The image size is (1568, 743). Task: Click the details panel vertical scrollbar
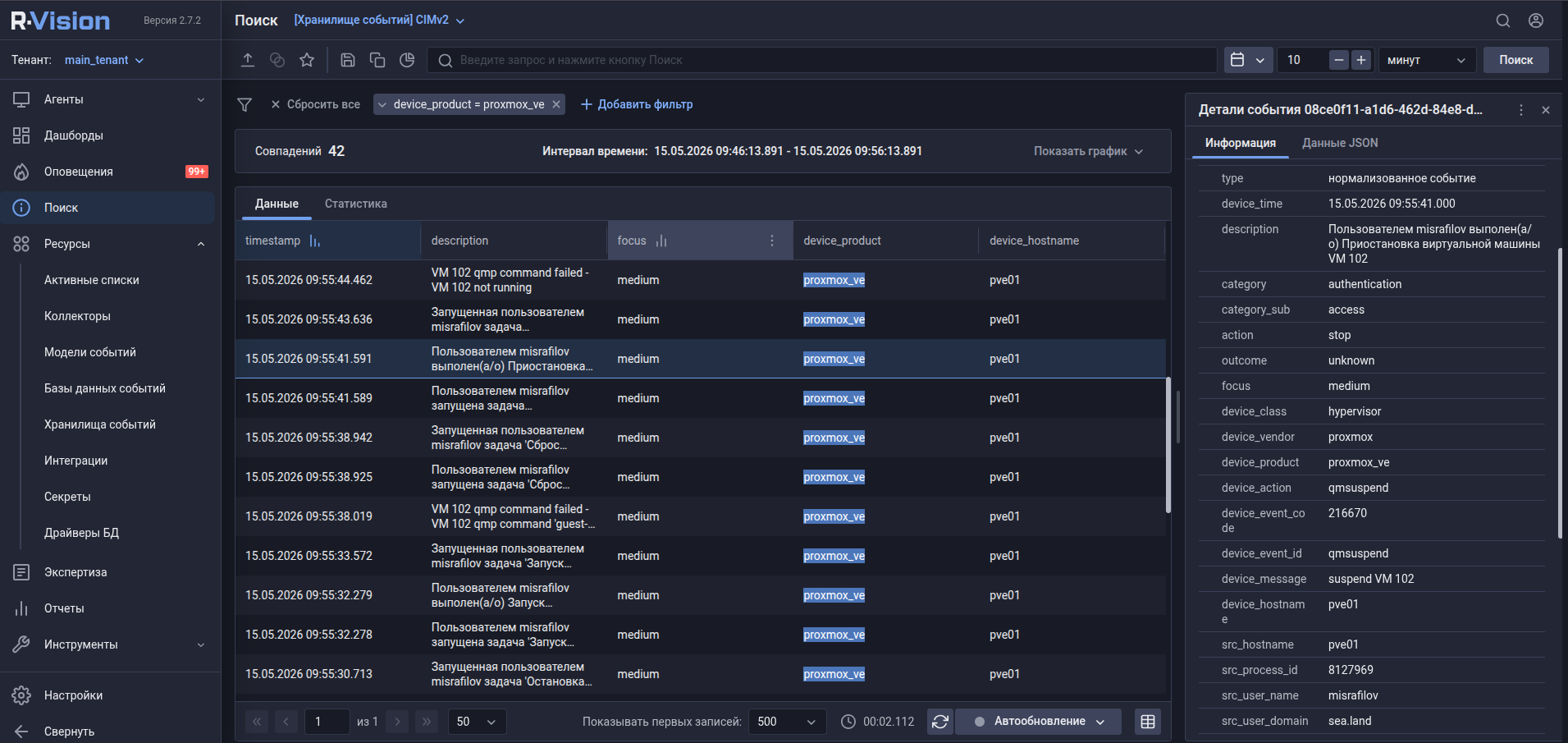coord(1560,394)
